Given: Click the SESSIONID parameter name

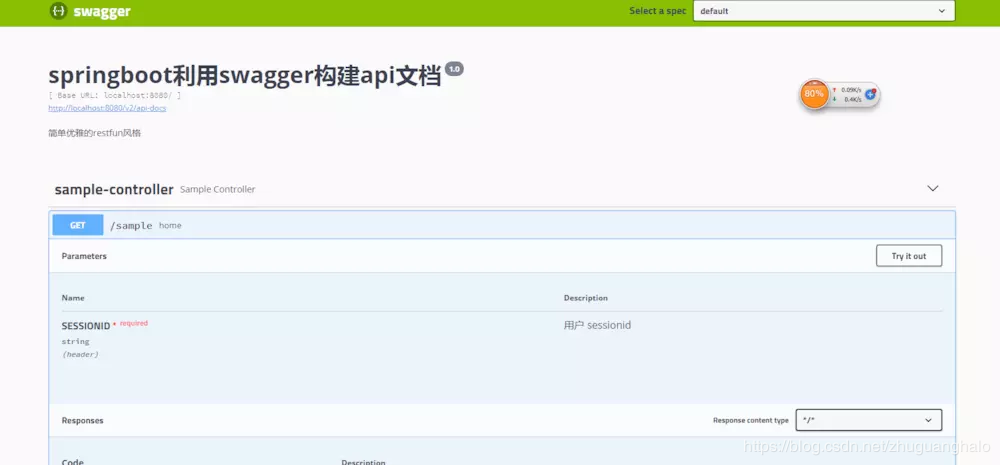Looking at the screenshot, I should tap(85, 326).
